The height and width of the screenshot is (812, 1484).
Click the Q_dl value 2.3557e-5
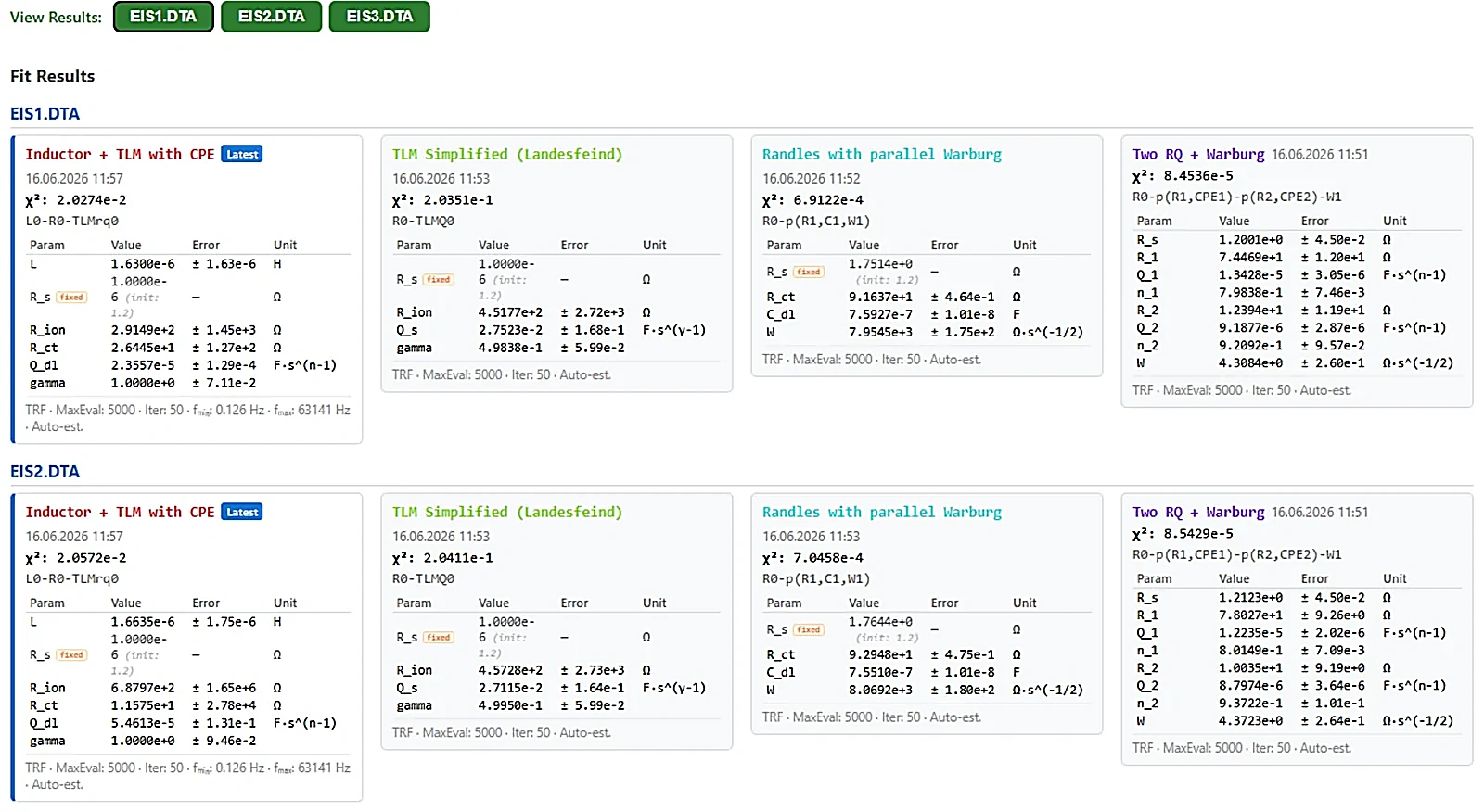[x=143, y=365]
